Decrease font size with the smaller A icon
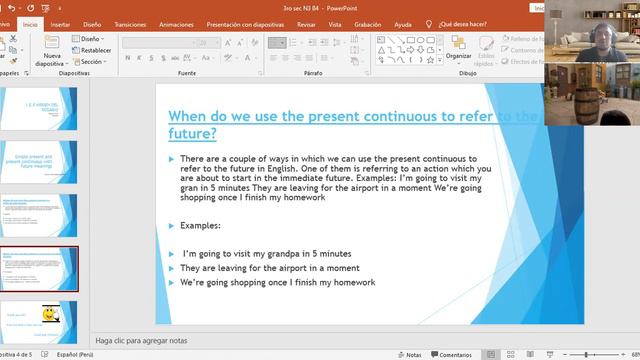Viewport: 640px width, 360px height. click(240, 42)
